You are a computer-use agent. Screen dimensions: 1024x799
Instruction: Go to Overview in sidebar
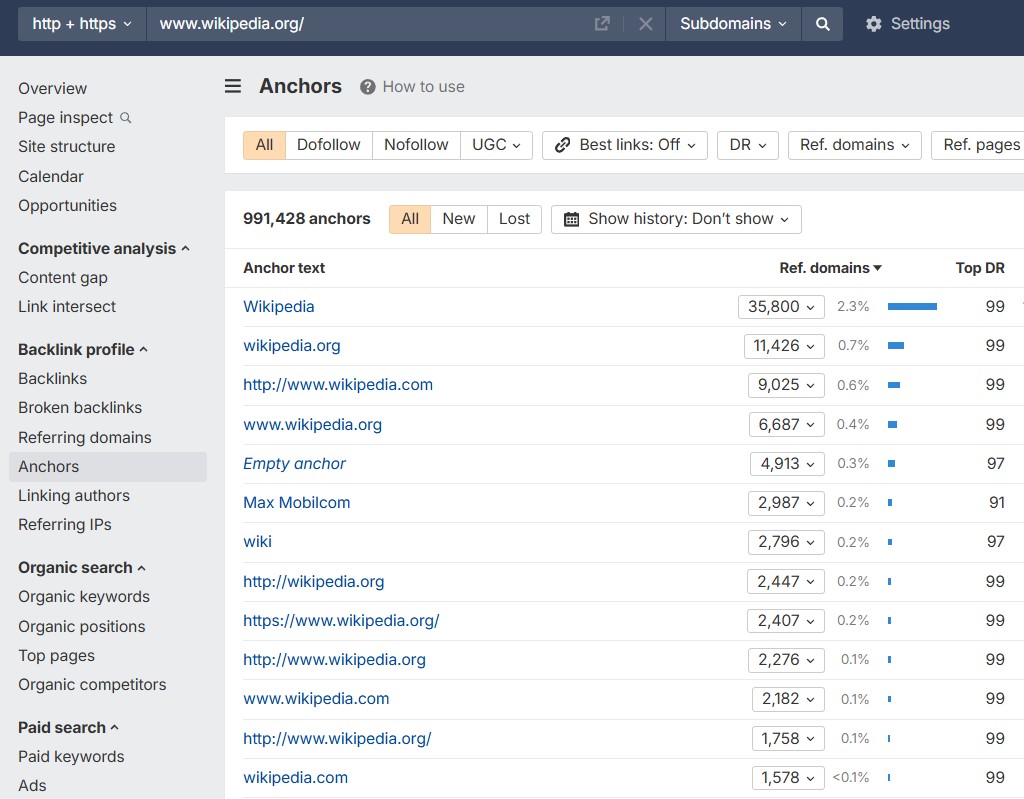(52, 89)
